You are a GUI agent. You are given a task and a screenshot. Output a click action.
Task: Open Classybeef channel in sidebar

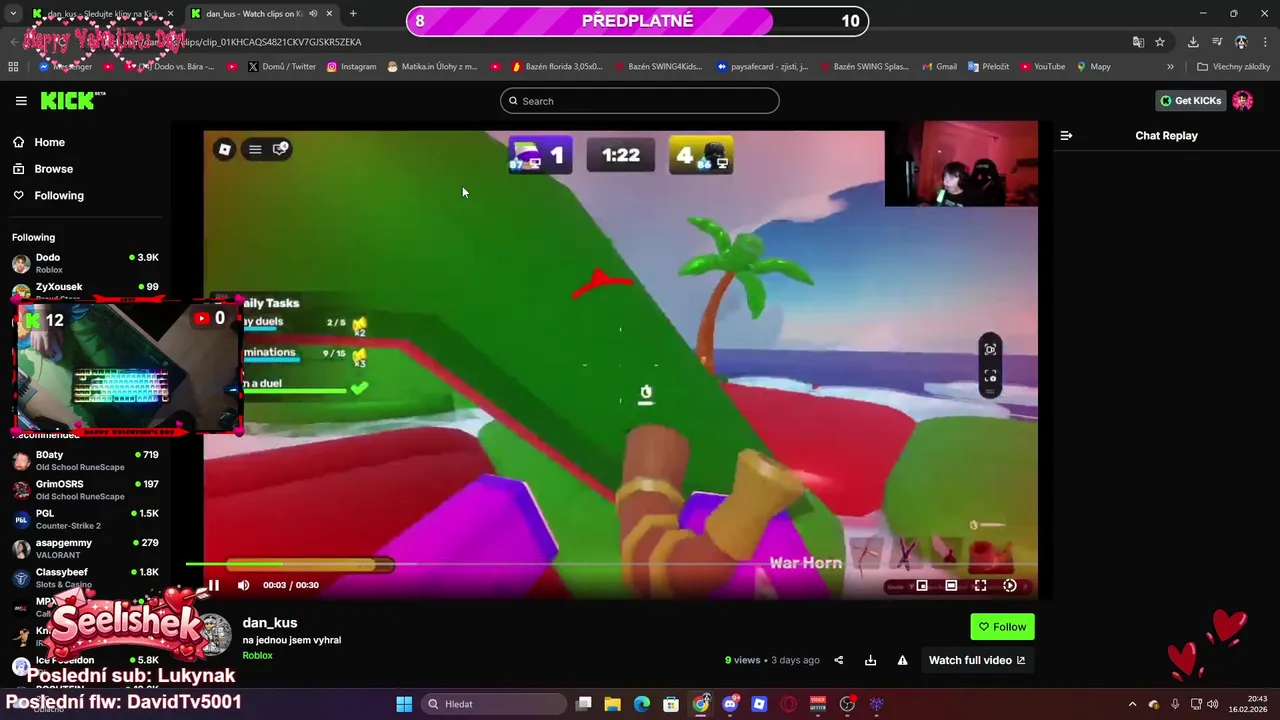85,577
